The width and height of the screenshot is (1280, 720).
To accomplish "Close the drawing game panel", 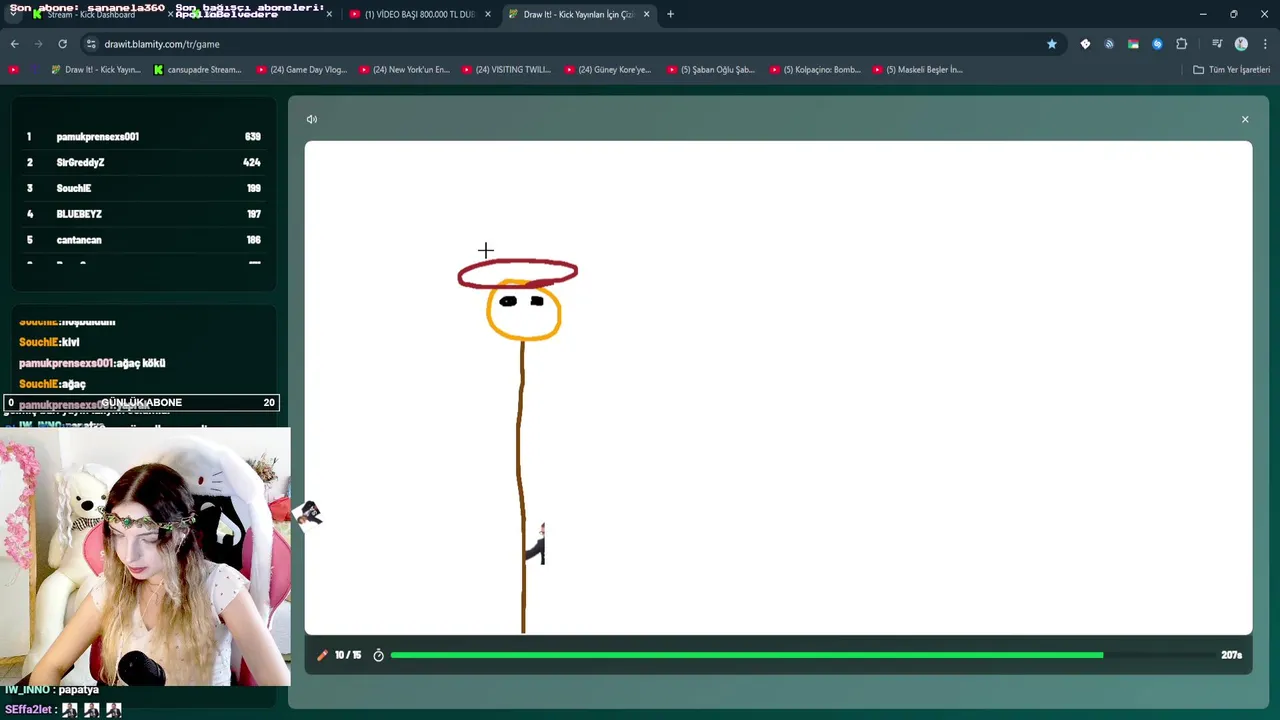I will pos(1245,119).
